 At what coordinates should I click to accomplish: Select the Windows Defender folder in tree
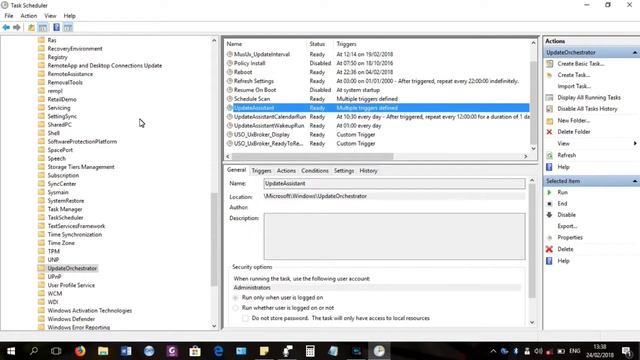[71, 319]
